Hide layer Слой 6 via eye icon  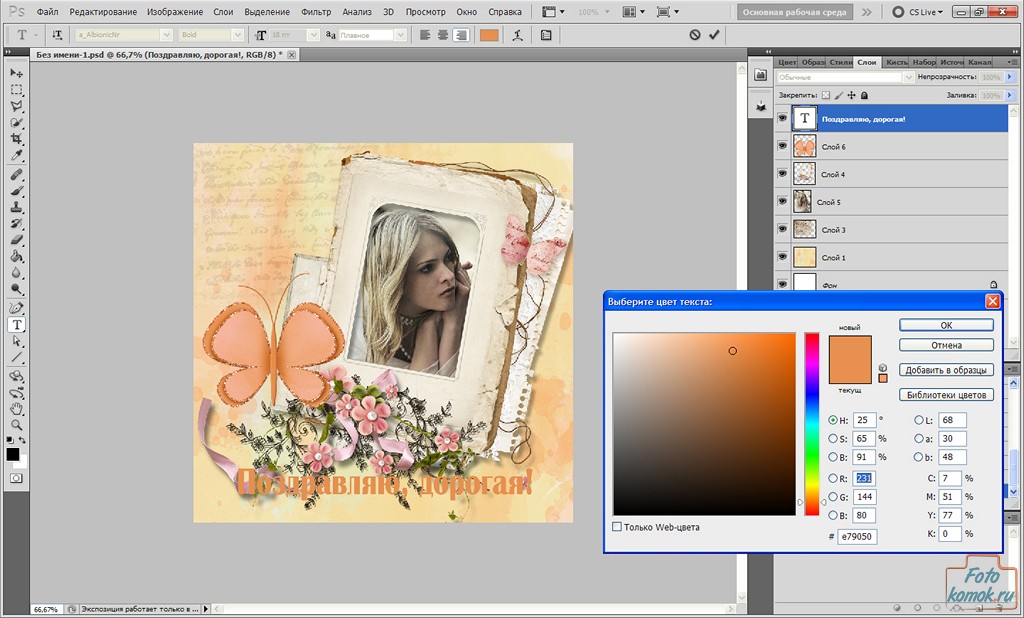782,146
